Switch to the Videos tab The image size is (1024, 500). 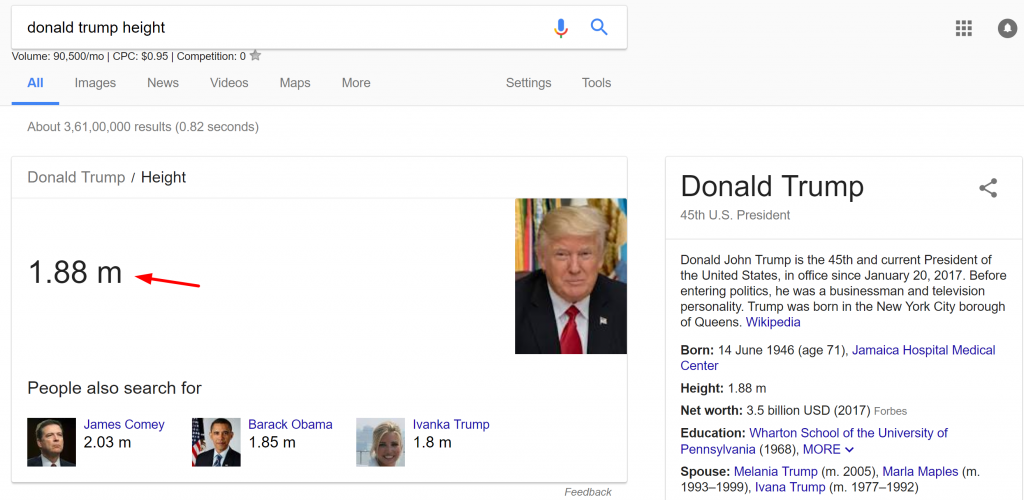click(229, 83)
